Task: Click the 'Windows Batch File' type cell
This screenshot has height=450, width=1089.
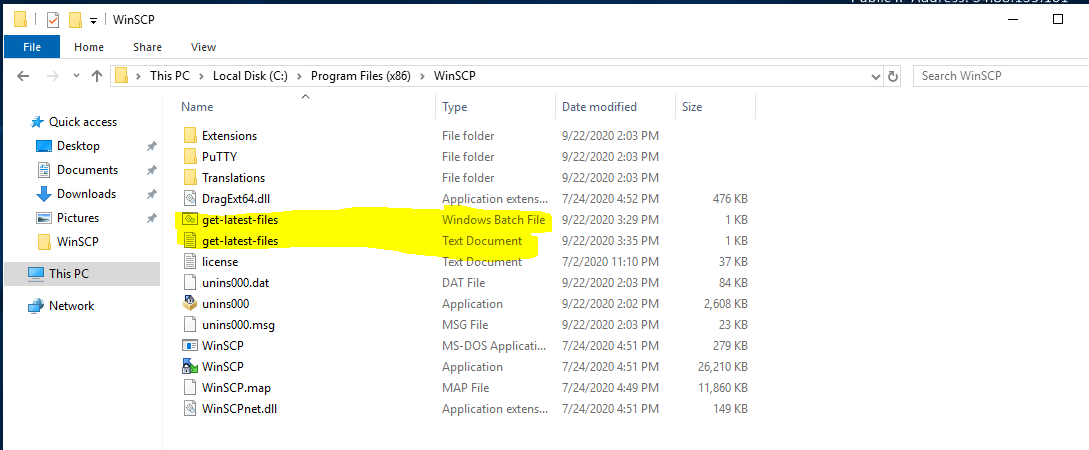Action: (x=493, y=220)
